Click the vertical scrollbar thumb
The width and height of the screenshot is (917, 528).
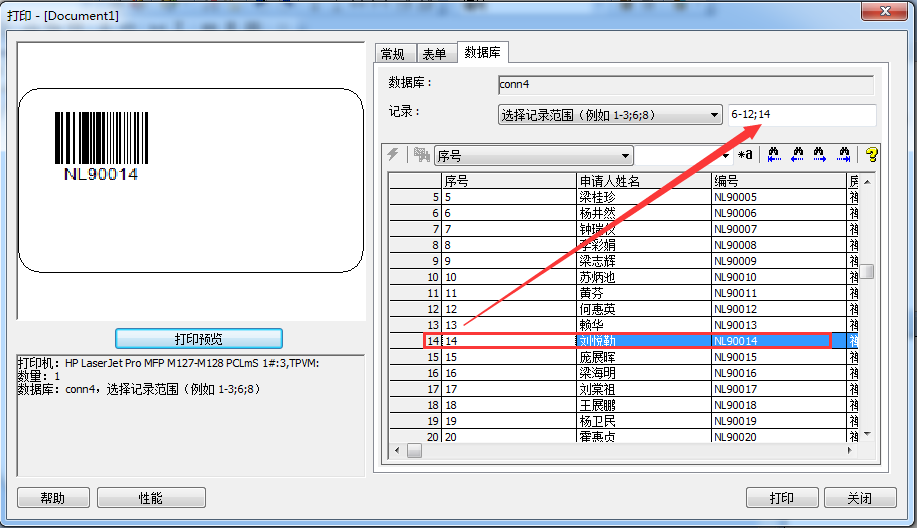(867, 271)
